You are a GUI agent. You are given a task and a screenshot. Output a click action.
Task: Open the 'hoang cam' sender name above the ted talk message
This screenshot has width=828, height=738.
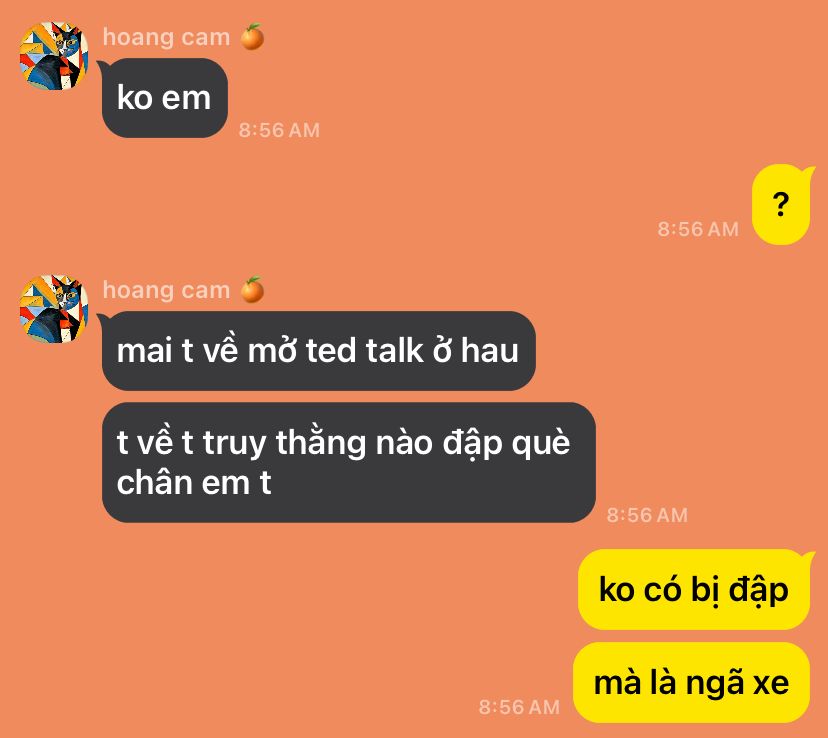point(166,290)
